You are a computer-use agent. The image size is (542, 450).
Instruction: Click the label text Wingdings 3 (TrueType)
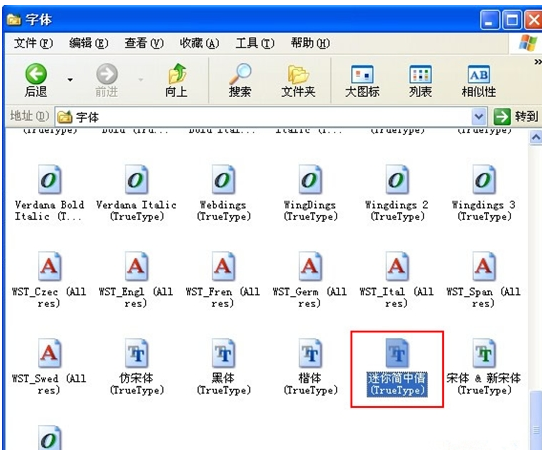pyautogui.click(x=484, y=210)
